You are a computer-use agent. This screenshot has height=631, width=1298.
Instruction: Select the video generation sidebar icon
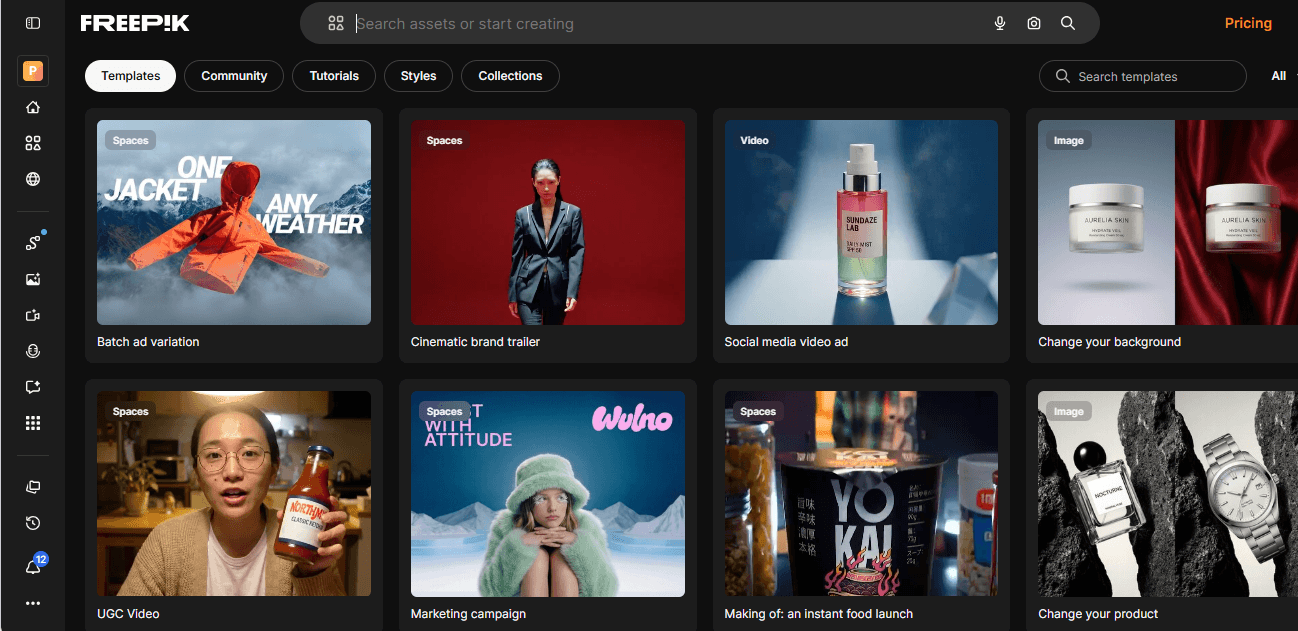tap(32, 315)
